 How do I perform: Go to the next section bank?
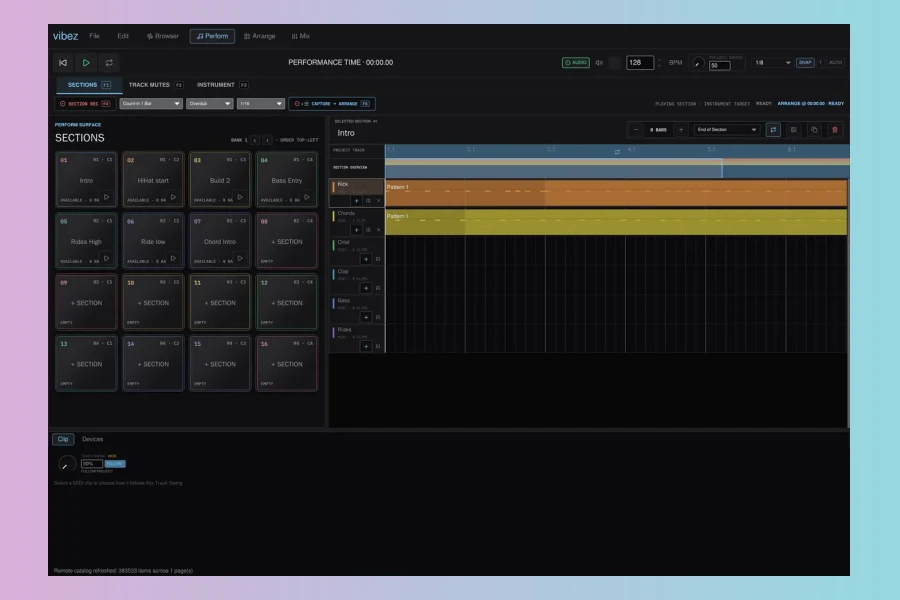[x=267, y=140]
